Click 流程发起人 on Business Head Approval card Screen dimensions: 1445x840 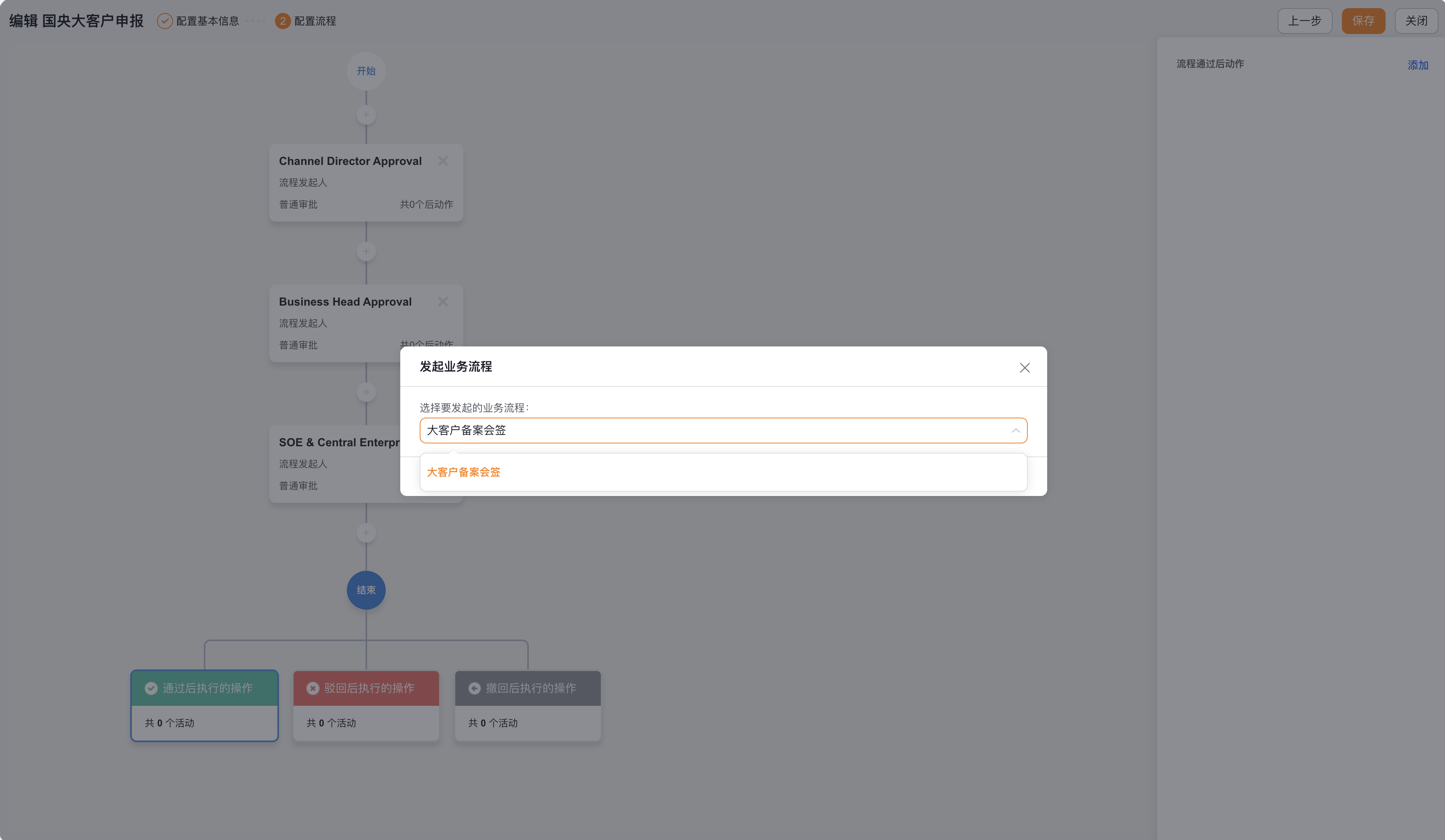tap(303, 323)
